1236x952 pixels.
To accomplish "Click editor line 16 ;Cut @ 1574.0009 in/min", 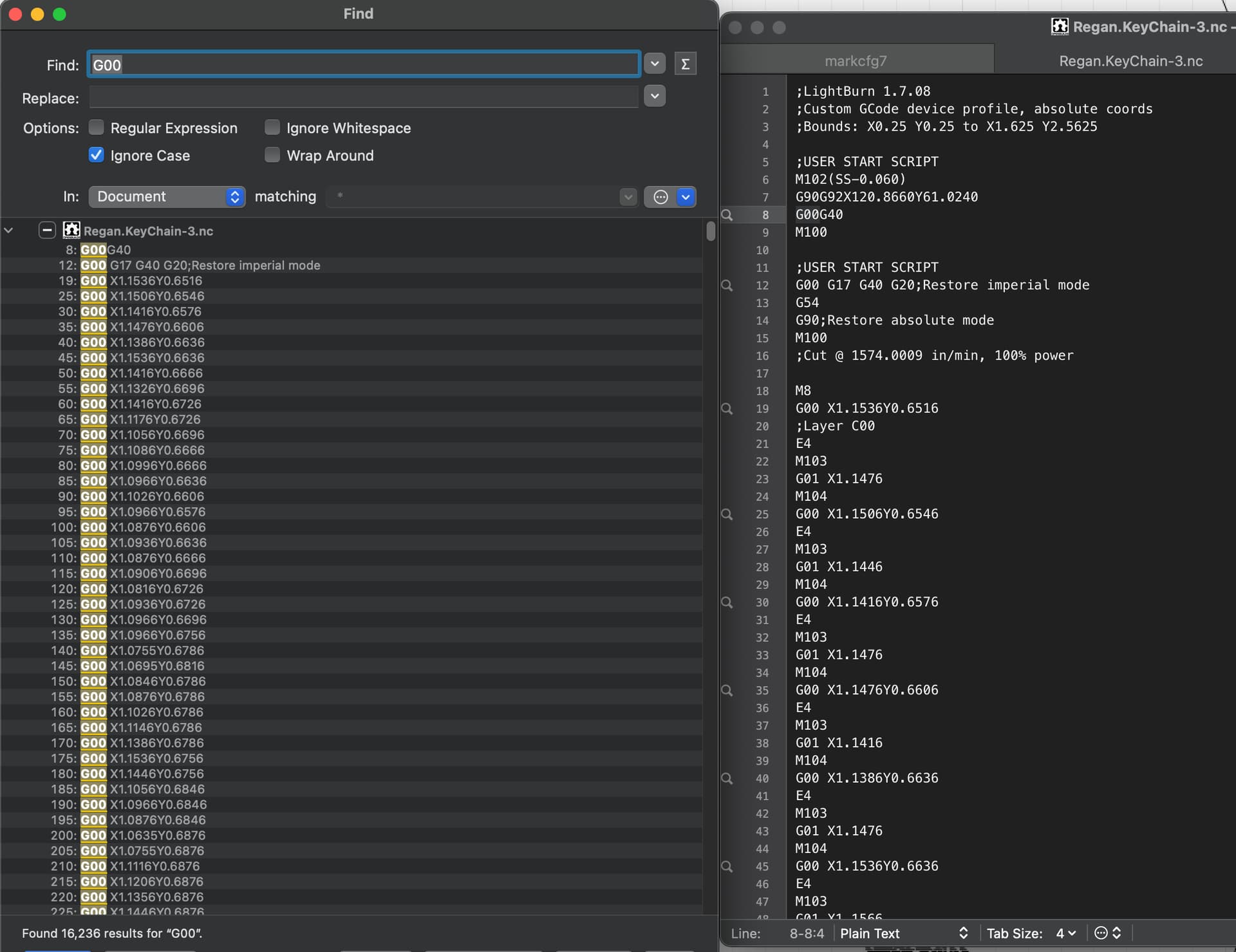I will [934, 355].
